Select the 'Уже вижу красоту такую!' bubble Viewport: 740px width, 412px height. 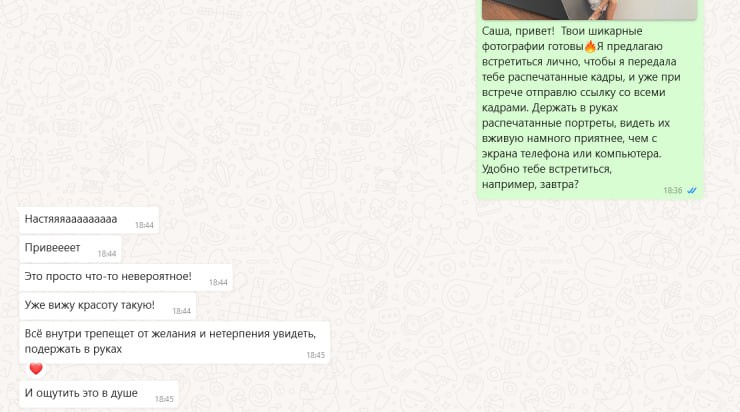pyautogui.click(x=107, y=306)
